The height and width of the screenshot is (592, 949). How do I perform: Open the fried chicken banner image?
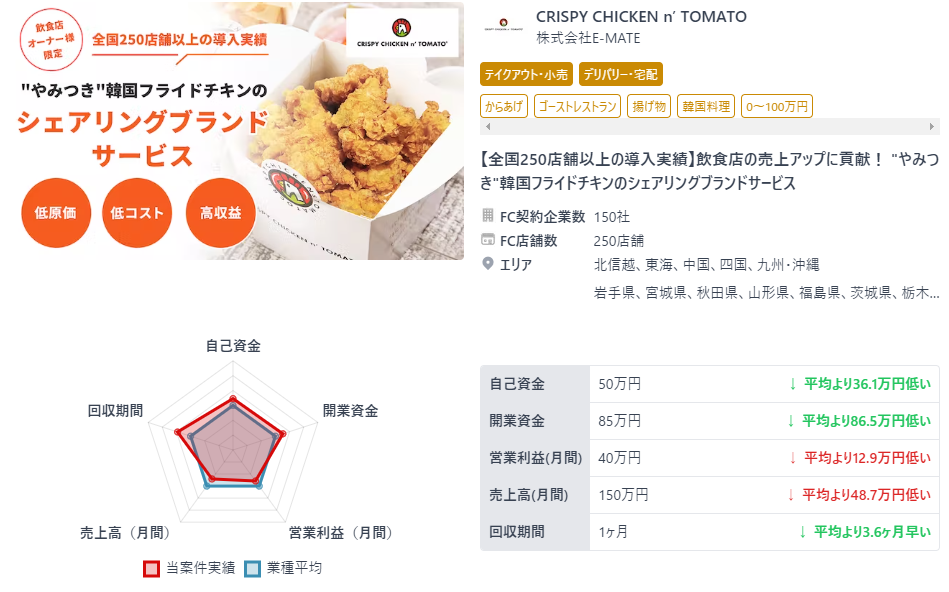click(232, 131)
